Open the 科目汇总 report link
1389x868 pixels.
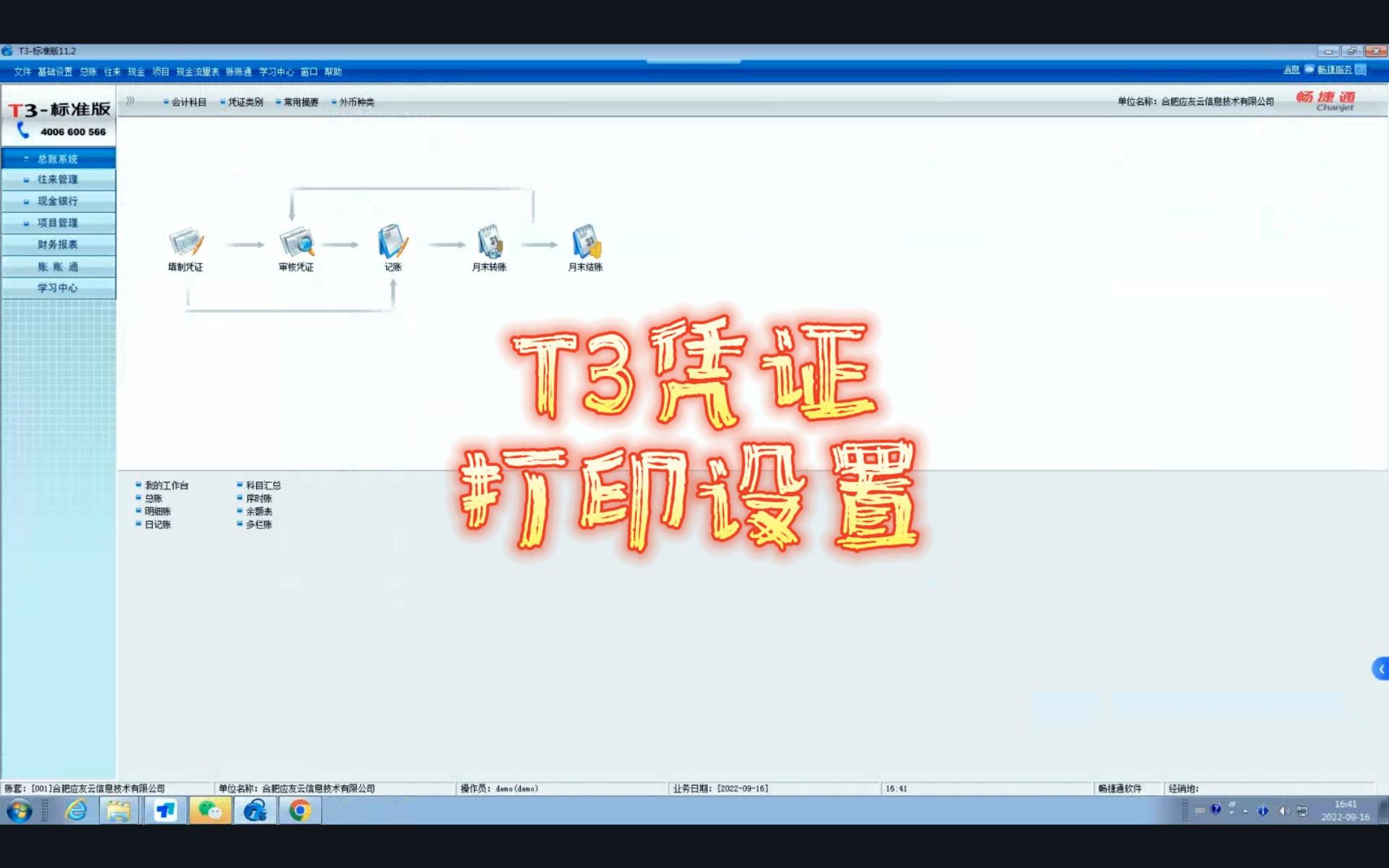263,485
